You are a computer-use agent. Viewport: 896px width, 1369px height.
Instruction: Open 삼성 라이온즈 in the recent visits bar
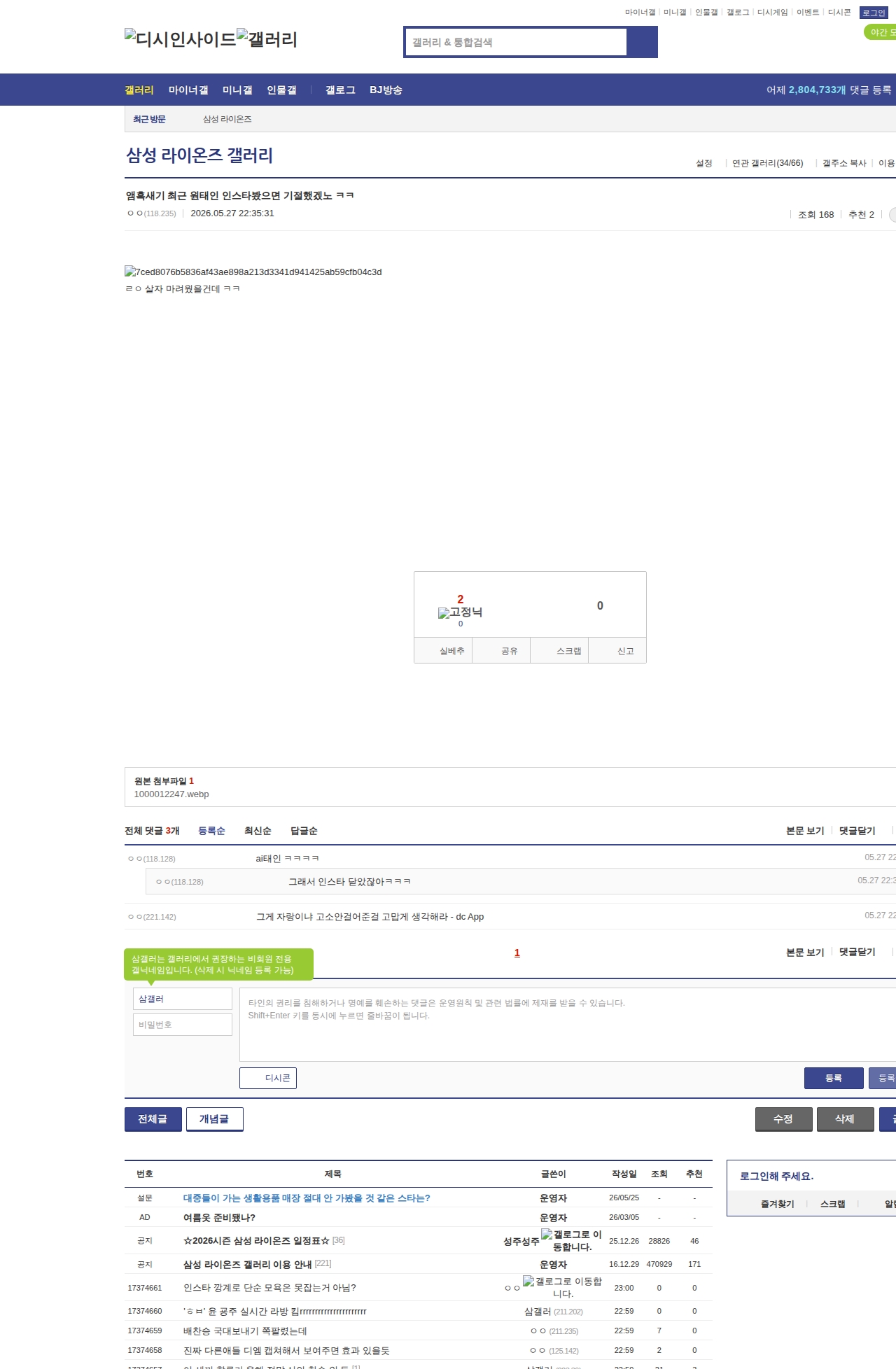pos(227,119)
